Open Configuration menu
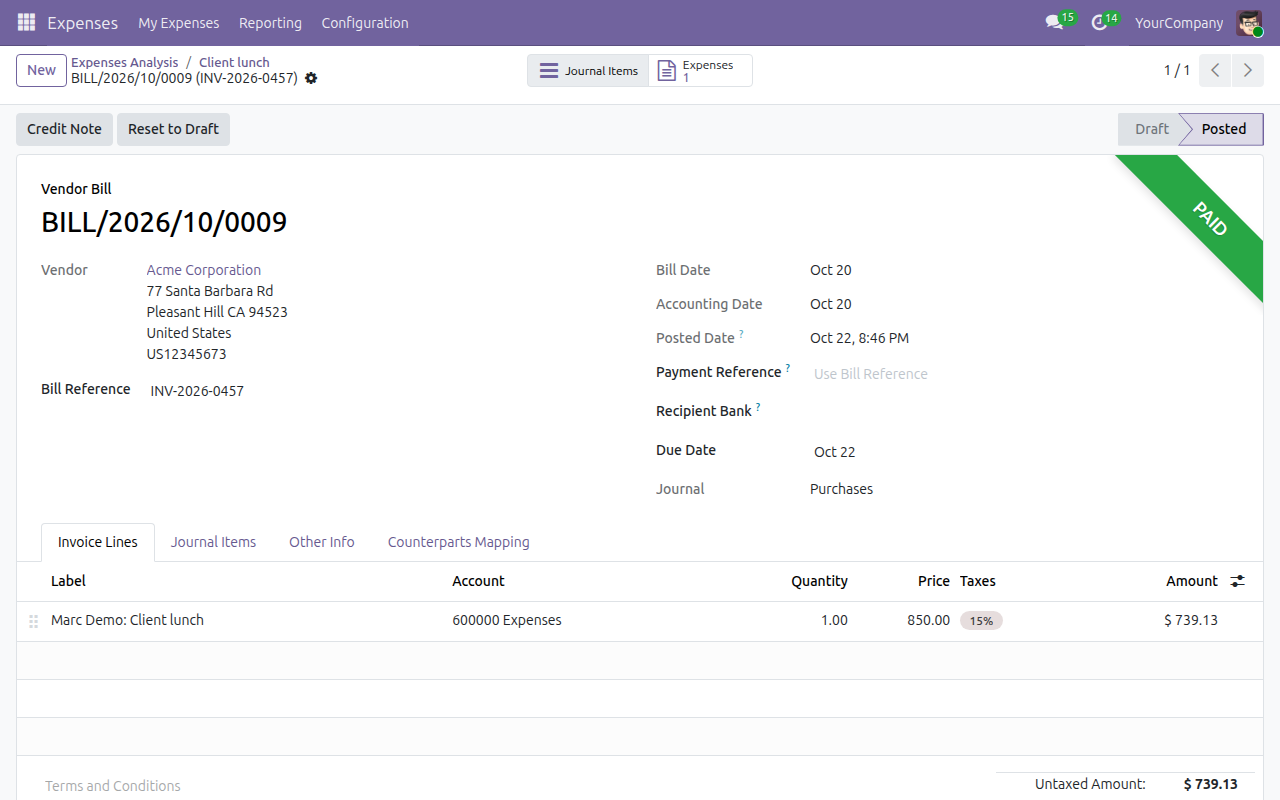 [365, 22]
